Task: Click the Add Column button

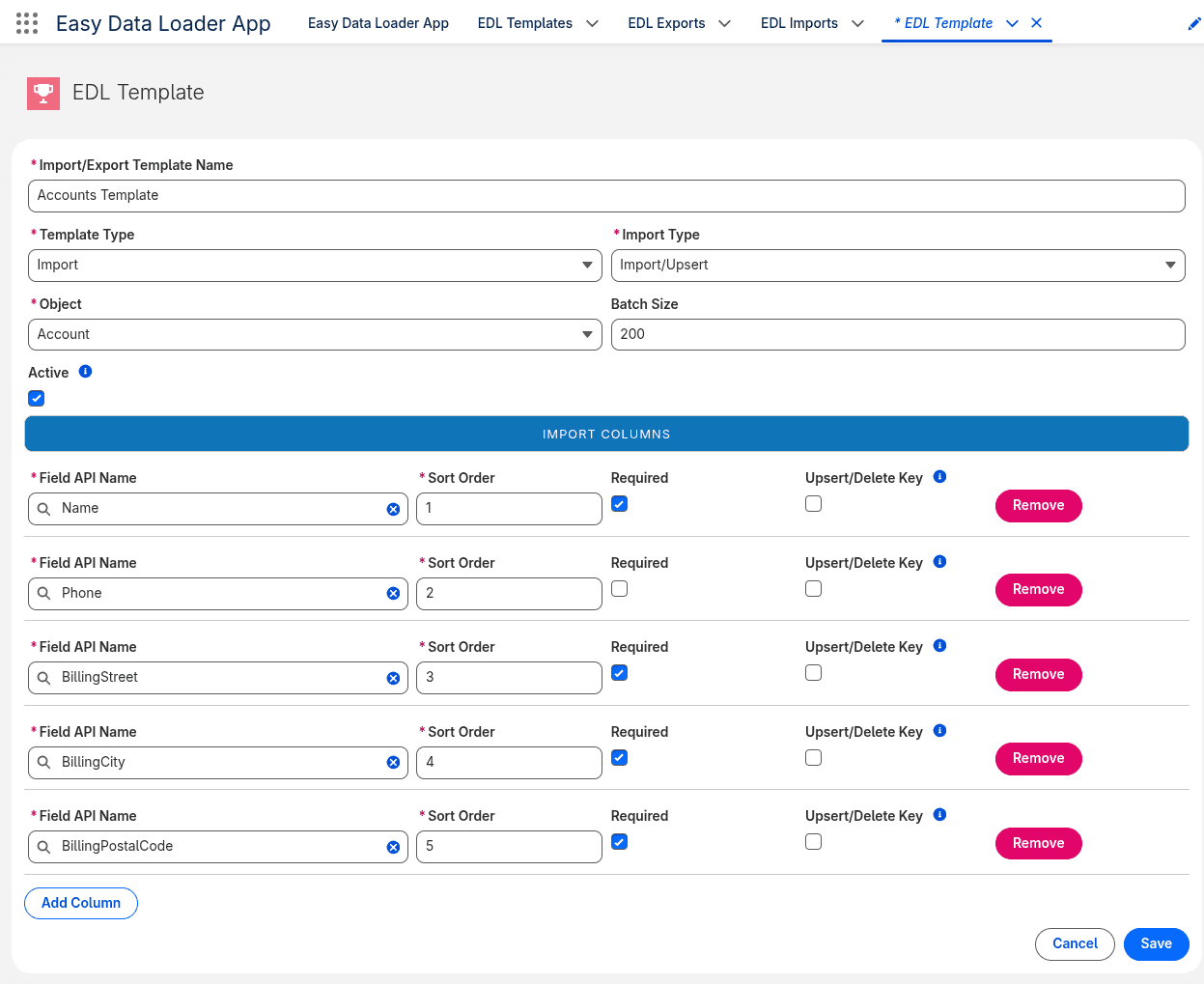Action: [x=81, y=904]
